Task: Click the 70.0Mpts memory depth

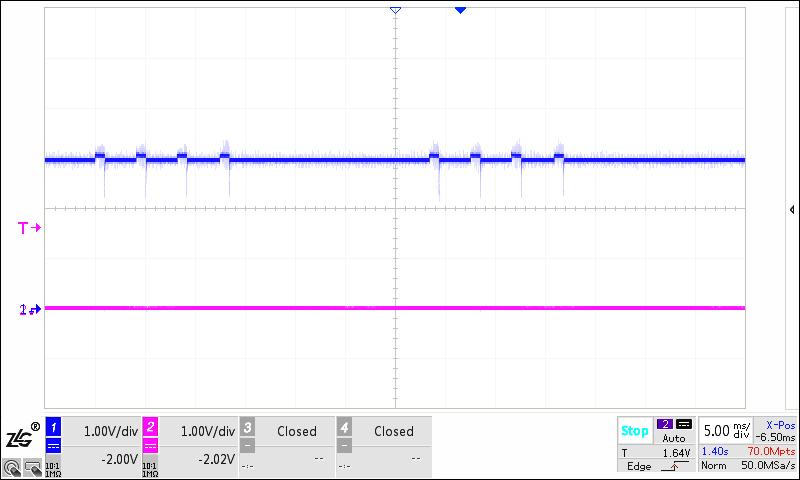Action: point(771,451)
